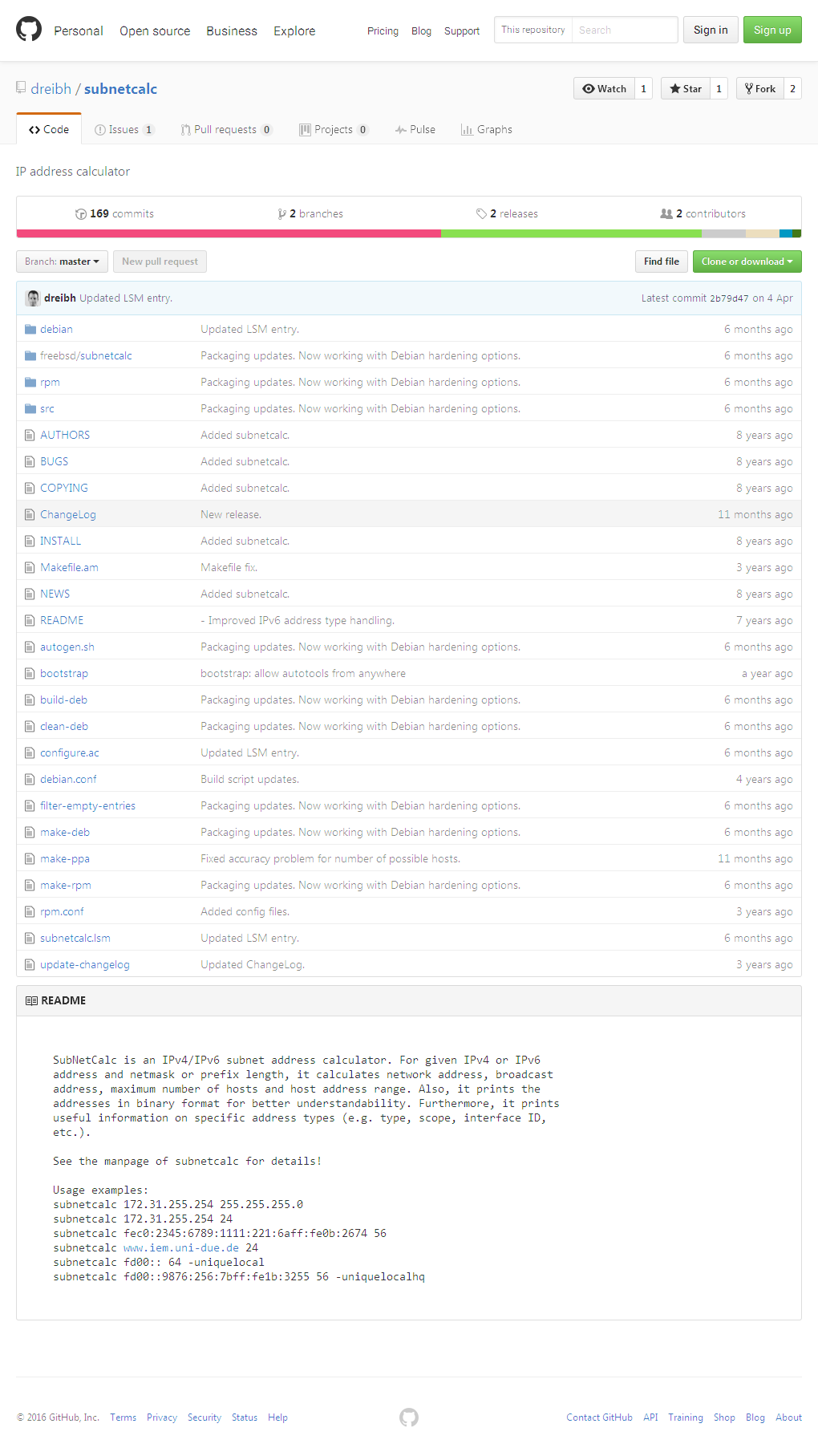Focus the Search input field
This screenshot has height=1456, width=818.
624,30
